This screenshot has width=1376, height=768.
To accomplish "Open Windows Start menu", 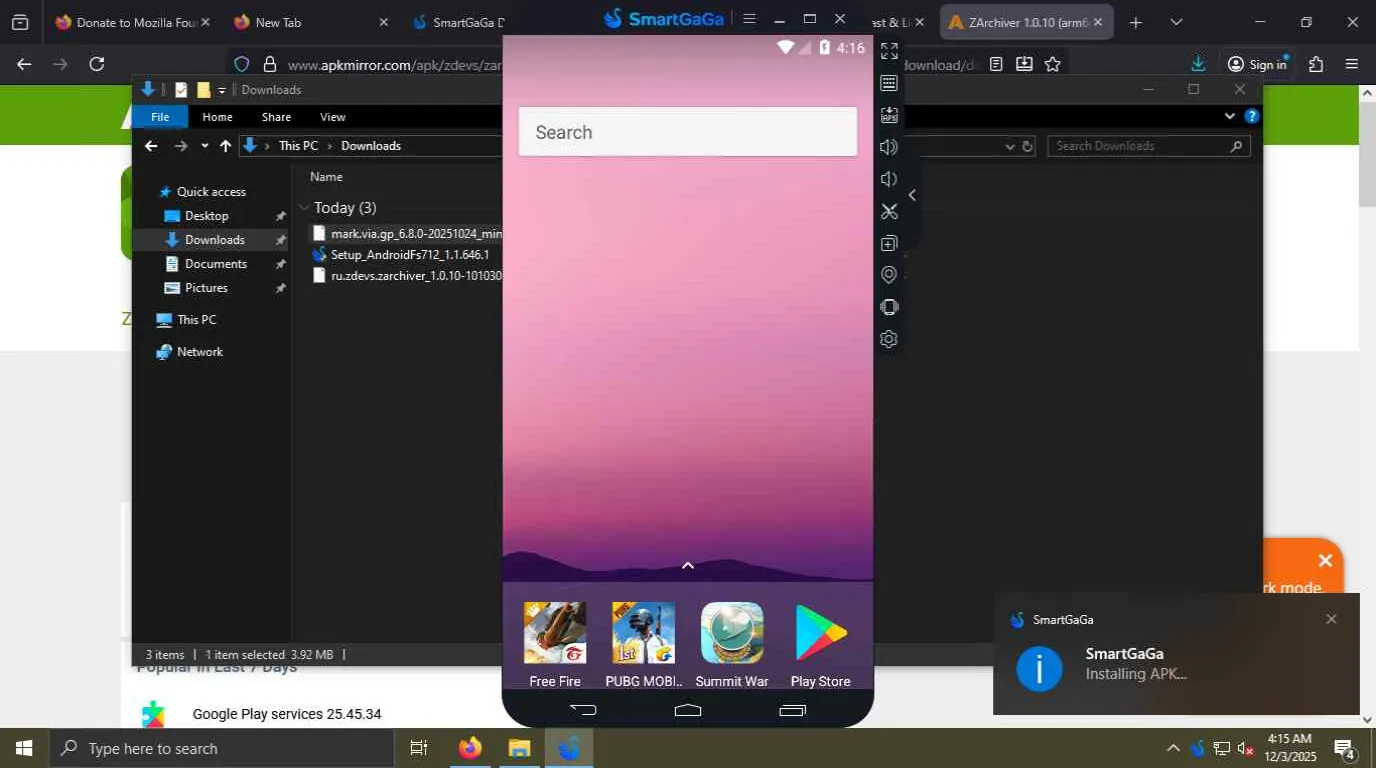I will point(24,748).
